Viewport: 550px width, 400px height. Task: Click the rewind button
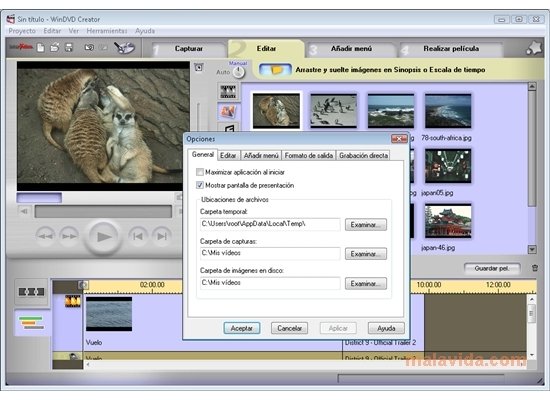click(46, 236)
